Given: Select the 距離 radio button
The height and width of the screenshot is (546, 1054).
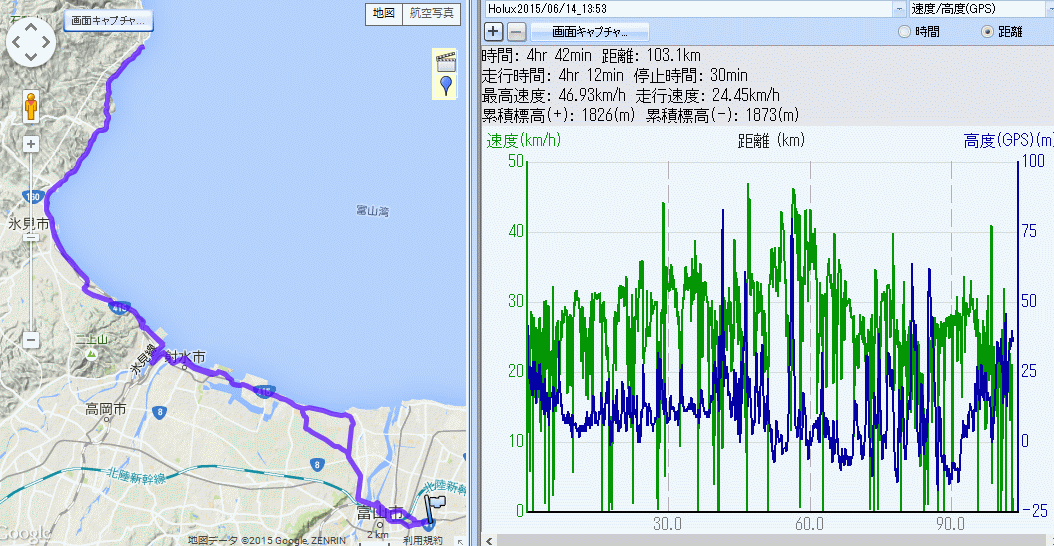Looking at the screenshot, I should click(988, 32).
